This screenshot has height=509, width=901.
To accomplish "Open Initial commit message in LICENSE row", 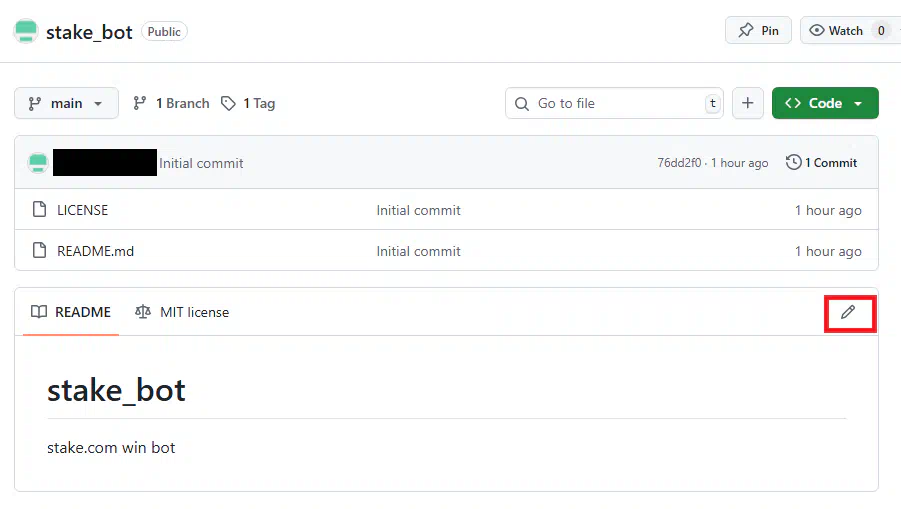I will tap(418, 210).
